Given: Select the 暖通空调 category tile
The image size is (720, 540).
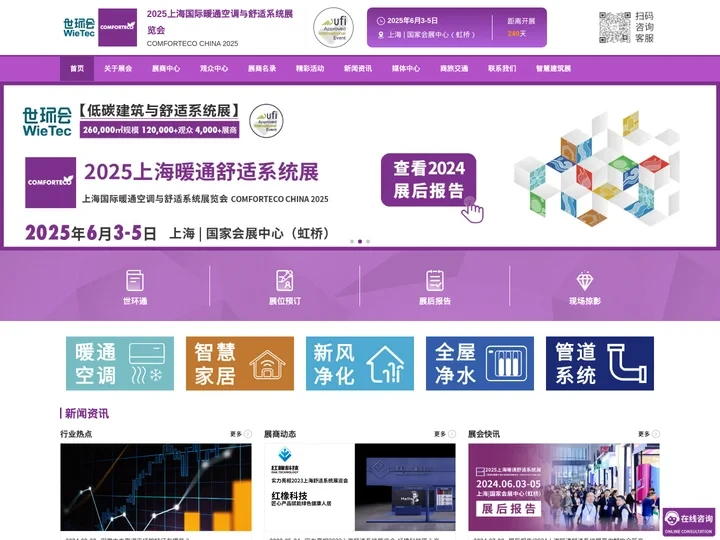Looking at the screenshot, I should [120, 363].
